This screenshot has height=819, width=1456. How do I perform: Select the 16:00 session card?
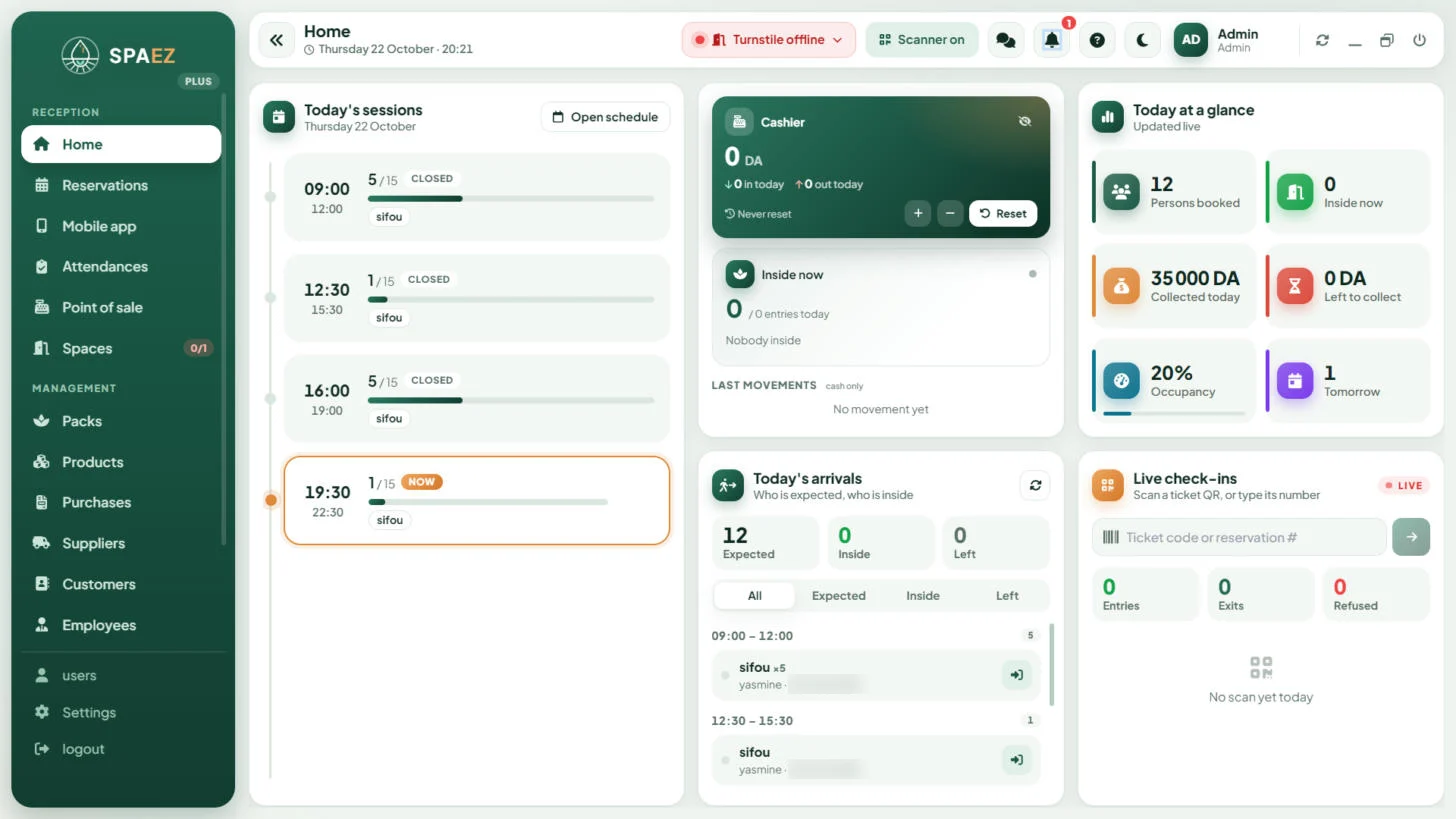click(x=477, y=399)
